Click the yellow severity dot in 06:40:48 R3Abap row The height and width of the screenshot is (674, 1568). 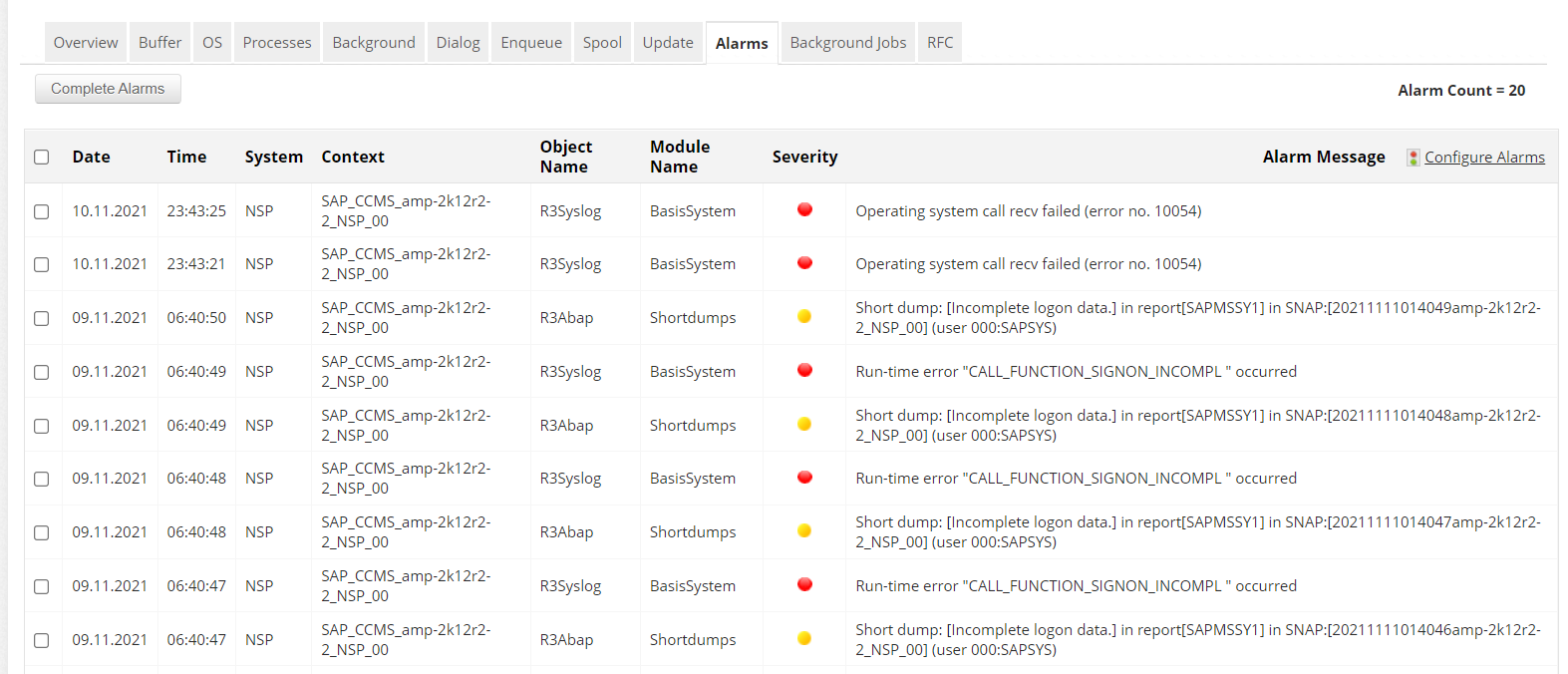pyautogui.click(x=804, y=531)
